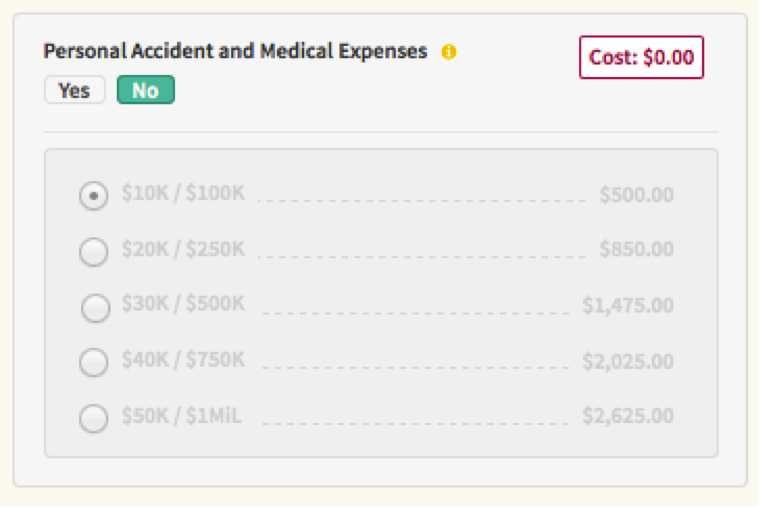Choose the $50K / $1MiL radio option
759x507 pixels.
[x=93, y=418]
